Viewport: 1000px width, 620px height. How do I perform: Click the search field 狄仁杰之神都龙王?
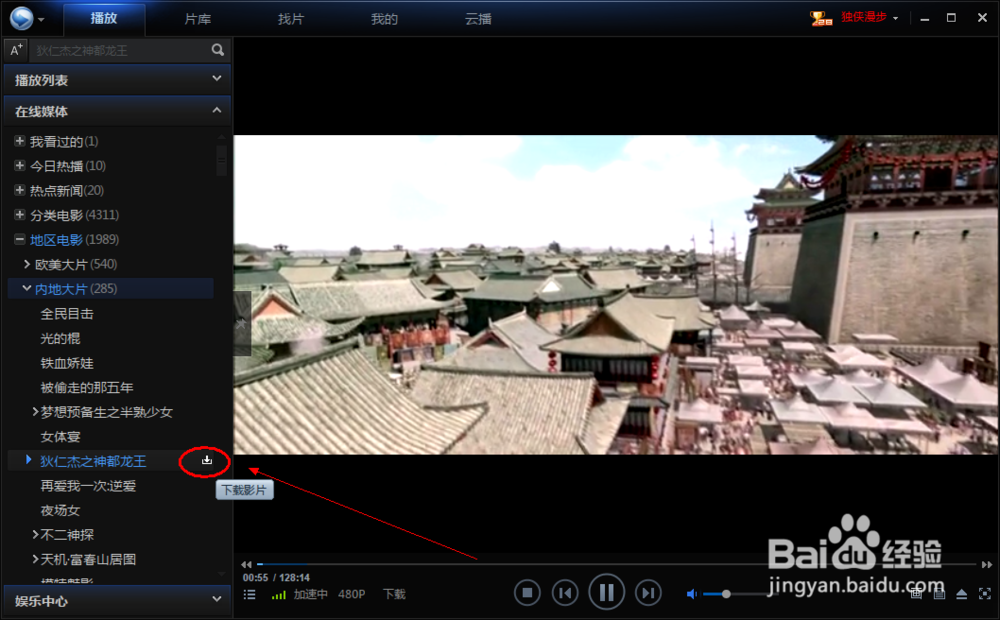121,50
